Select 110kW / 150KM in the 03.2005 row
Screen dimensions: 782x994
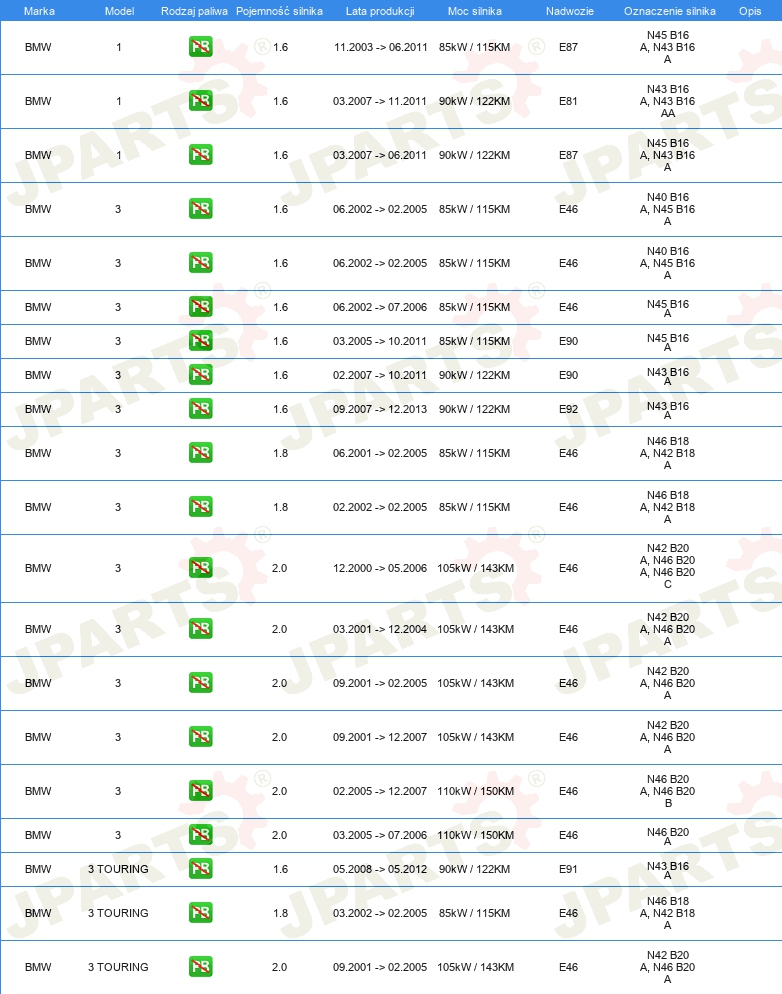pyautogui.click(x=475, y=835)
